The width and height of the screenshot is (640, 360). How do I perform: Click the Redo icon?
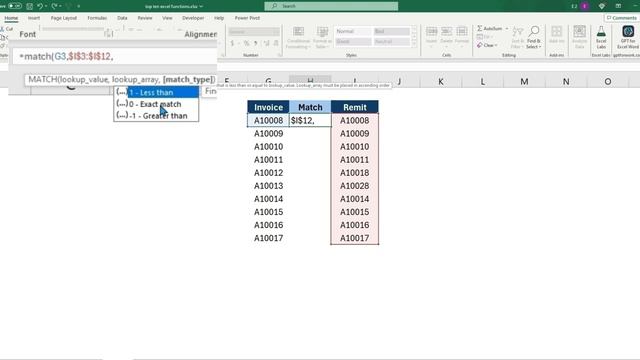(x=54, y=6)
